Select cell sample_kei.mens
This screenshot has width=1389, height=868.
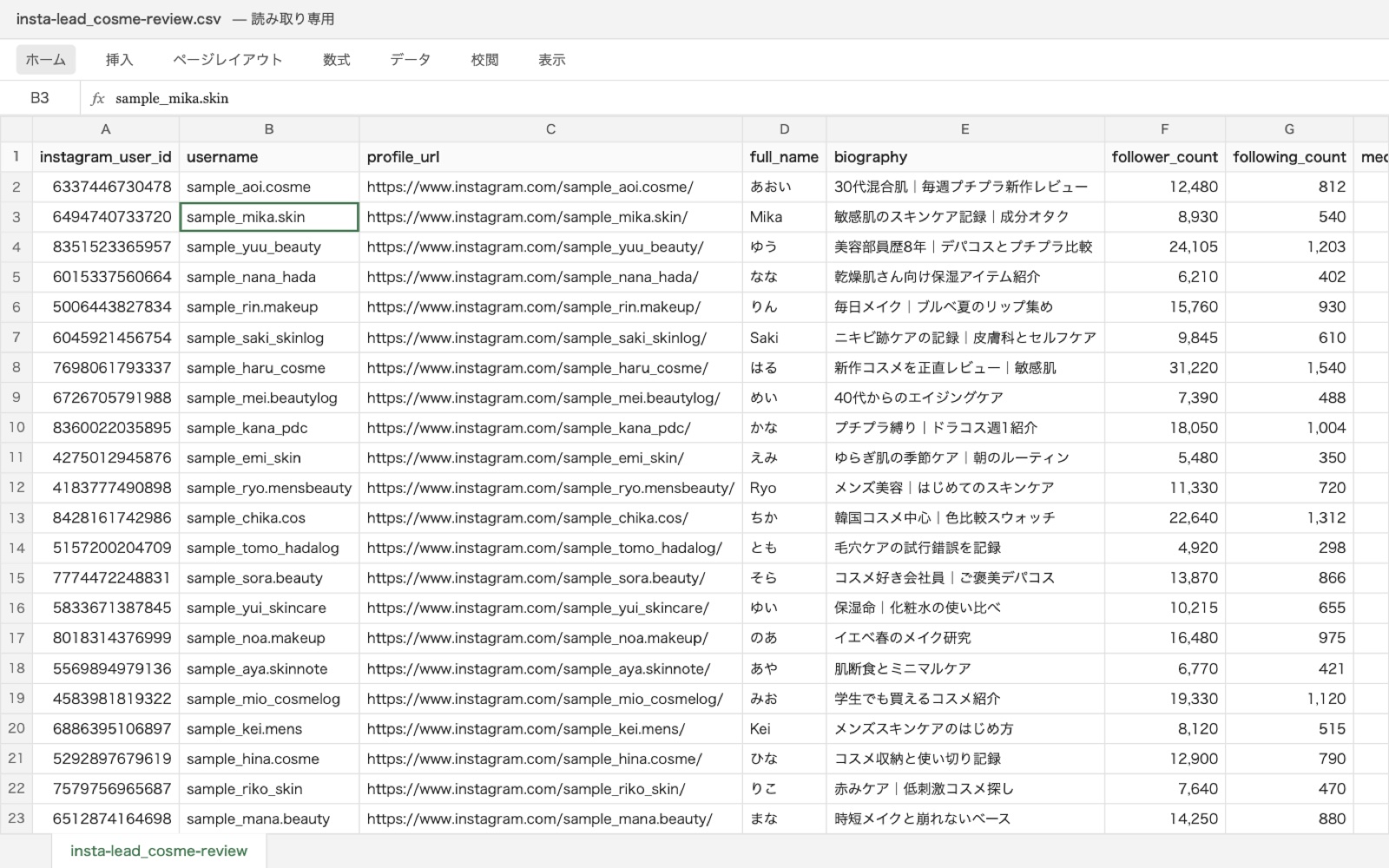click(269, 728)
